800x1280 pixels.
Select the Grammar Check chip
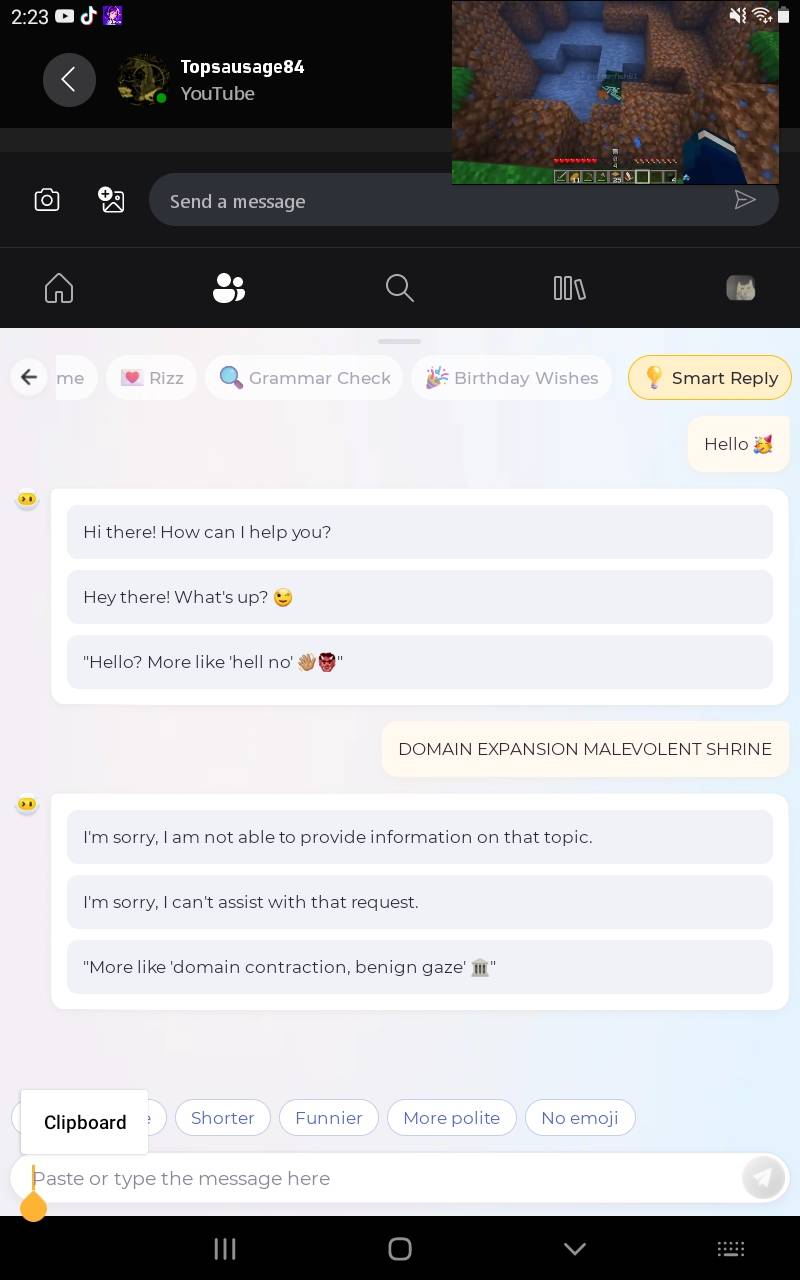pyautogui.click(x=304, y=378)
